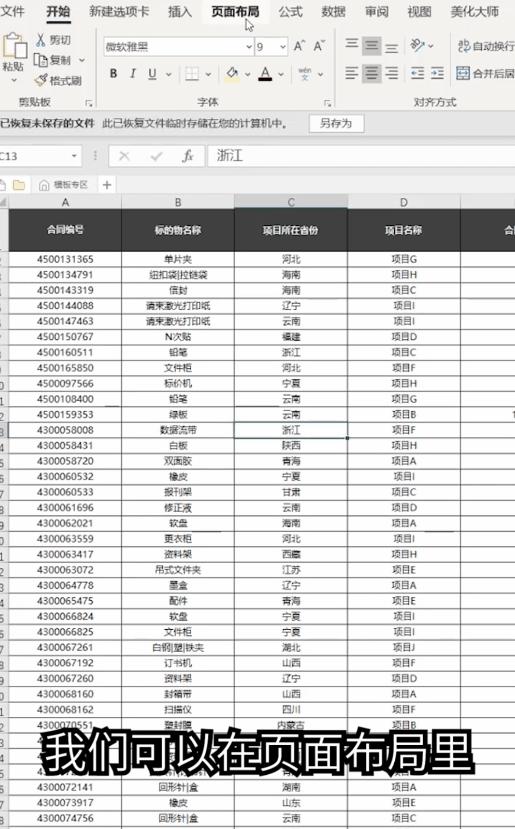This screenshot has height=829, width=515.
Task: Open the View (视图) tab
Action: (419, 11)
